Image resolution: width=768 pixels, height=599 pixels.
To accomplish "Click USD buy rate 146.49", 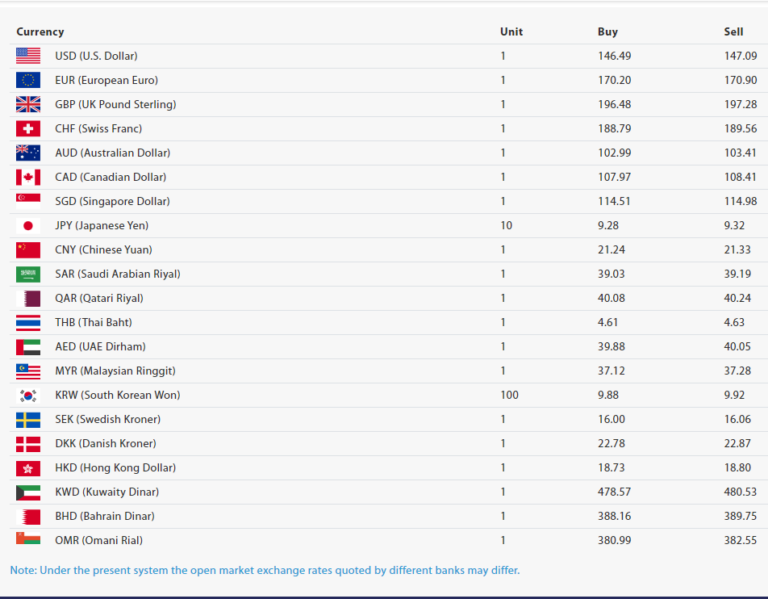I will pyautogui.click(x=614, y=56).
